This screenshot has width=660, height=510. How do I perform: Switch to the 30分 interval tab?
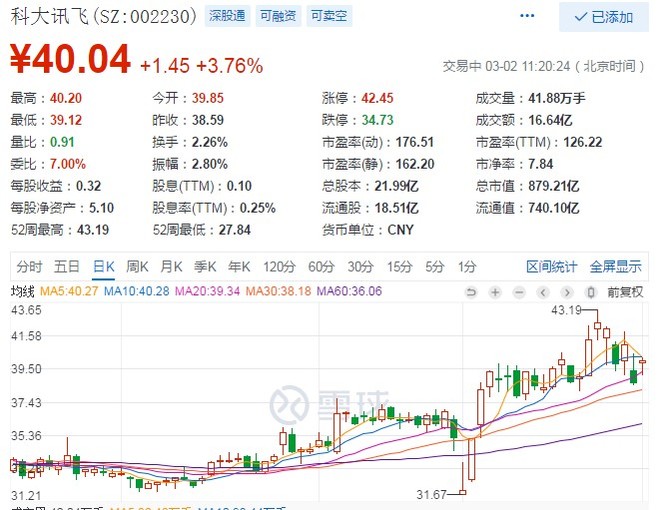361,267
